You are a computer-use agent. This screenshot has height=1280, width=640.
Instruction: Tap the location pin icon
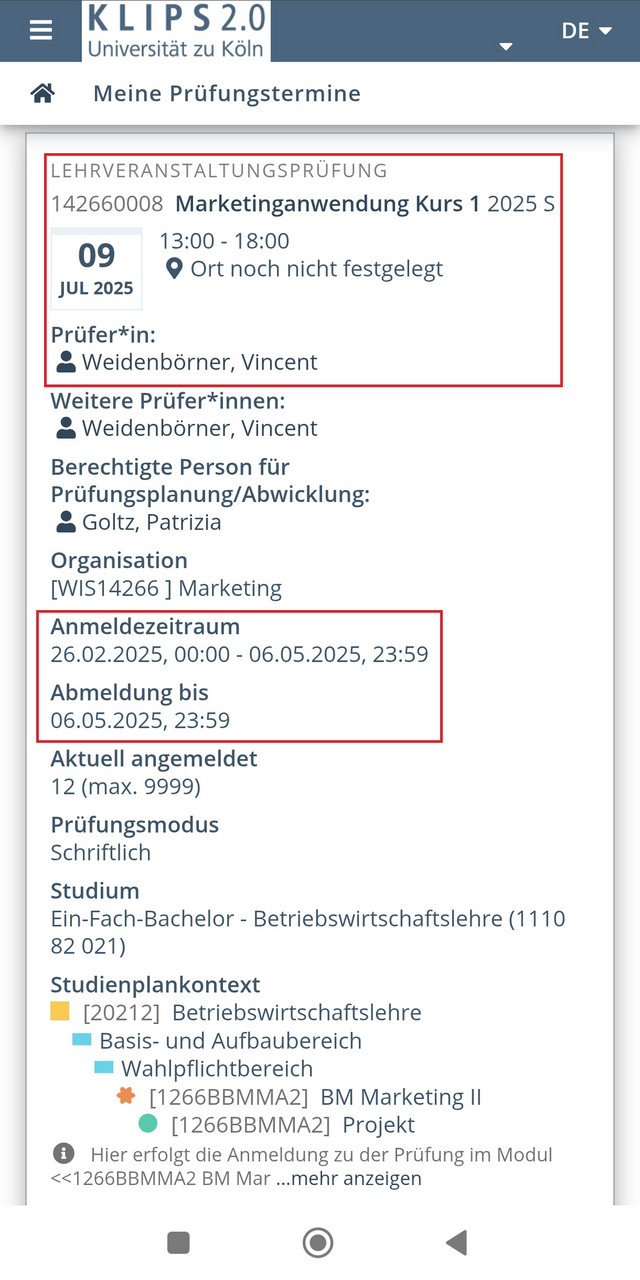click(x=174, y=269)
